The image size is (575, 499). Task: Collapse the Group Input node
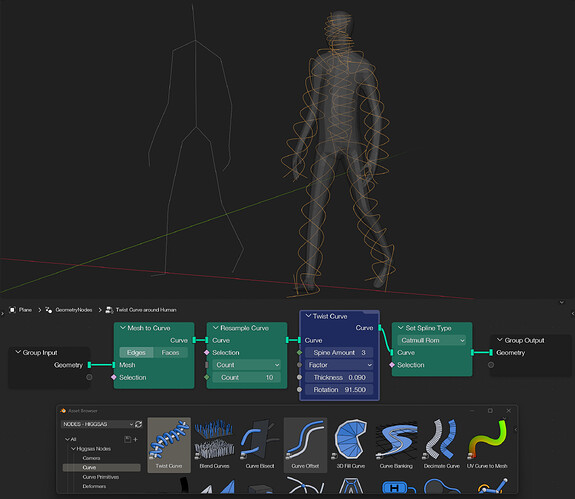click(18, 352)
